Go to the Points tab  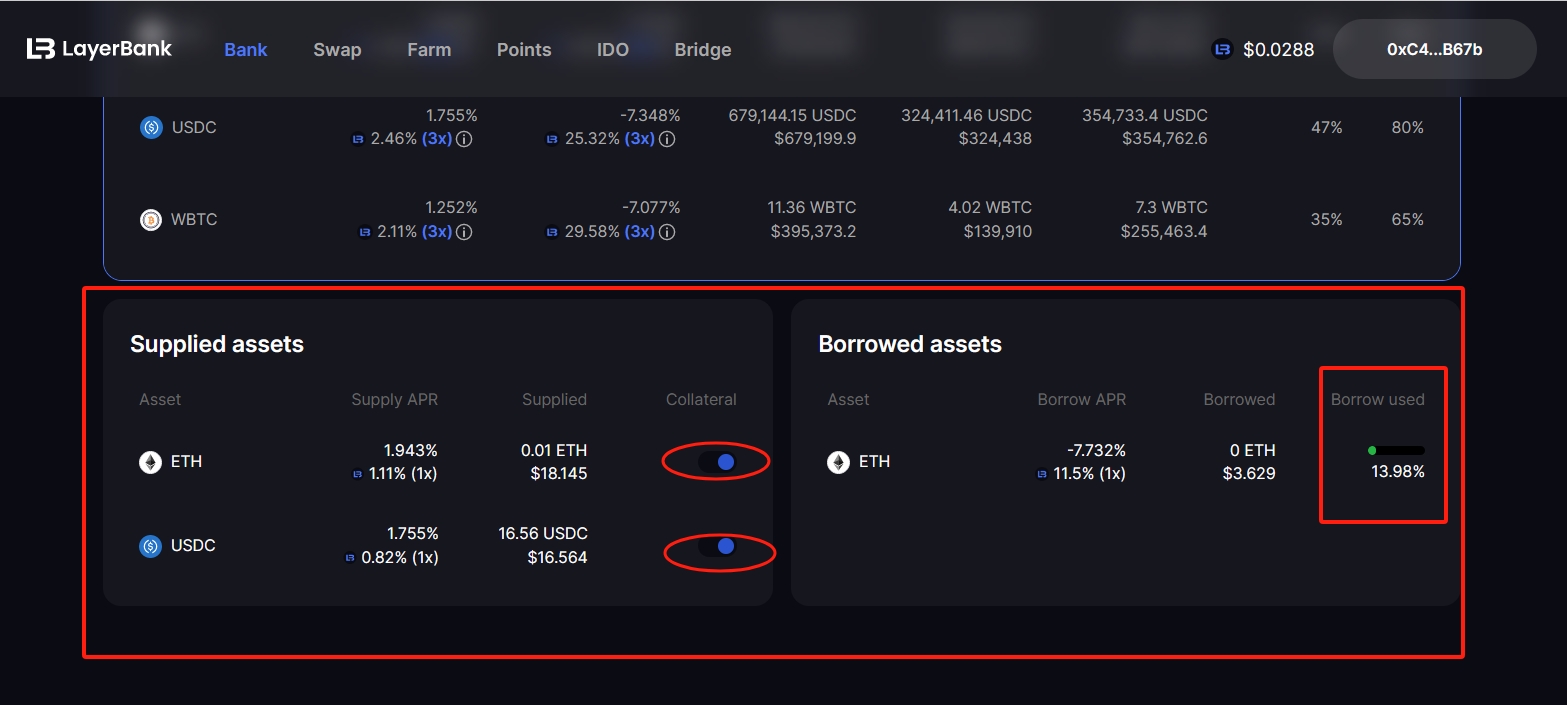524,50
